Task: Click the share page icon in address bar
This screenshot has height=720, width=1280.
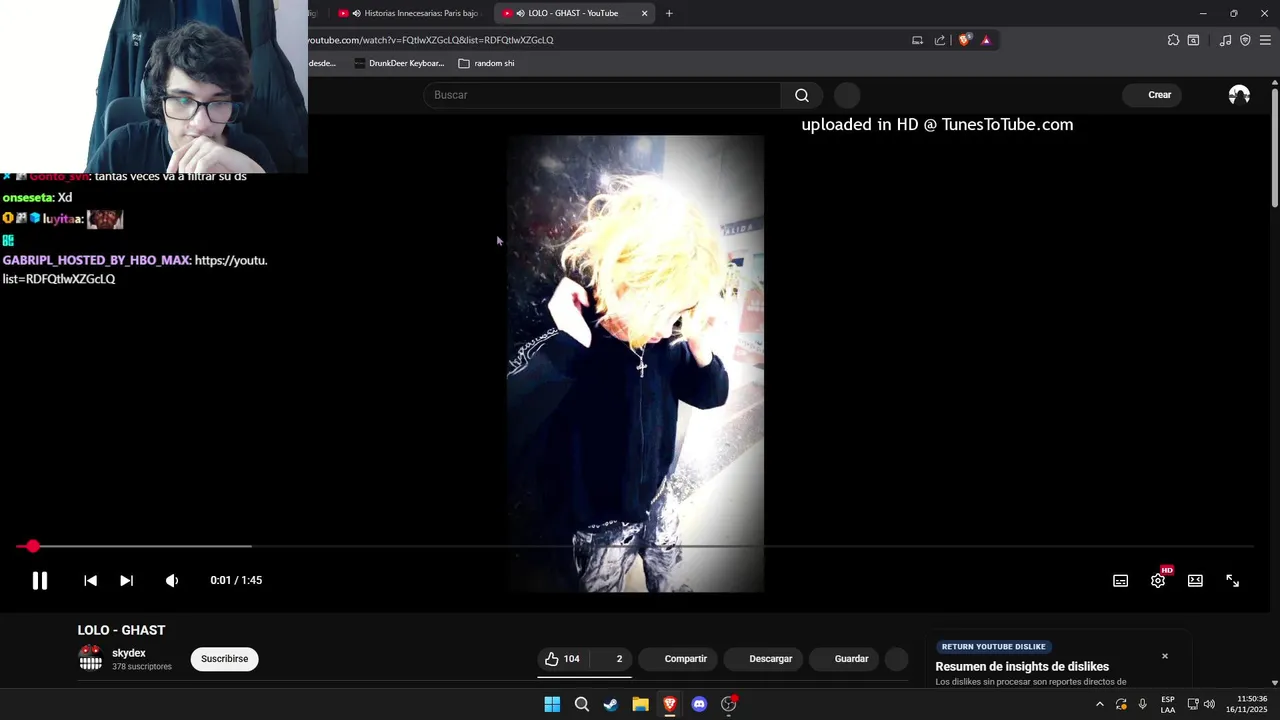Action: (x=940, y=40)
